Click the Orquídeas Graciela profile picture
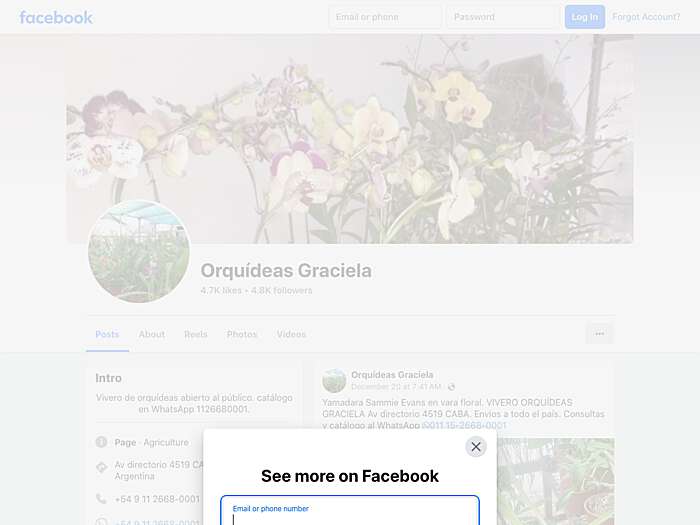Image resolution: width=700 pixels, height=525 pixels. pyautogui.click(x=139, y=251)
